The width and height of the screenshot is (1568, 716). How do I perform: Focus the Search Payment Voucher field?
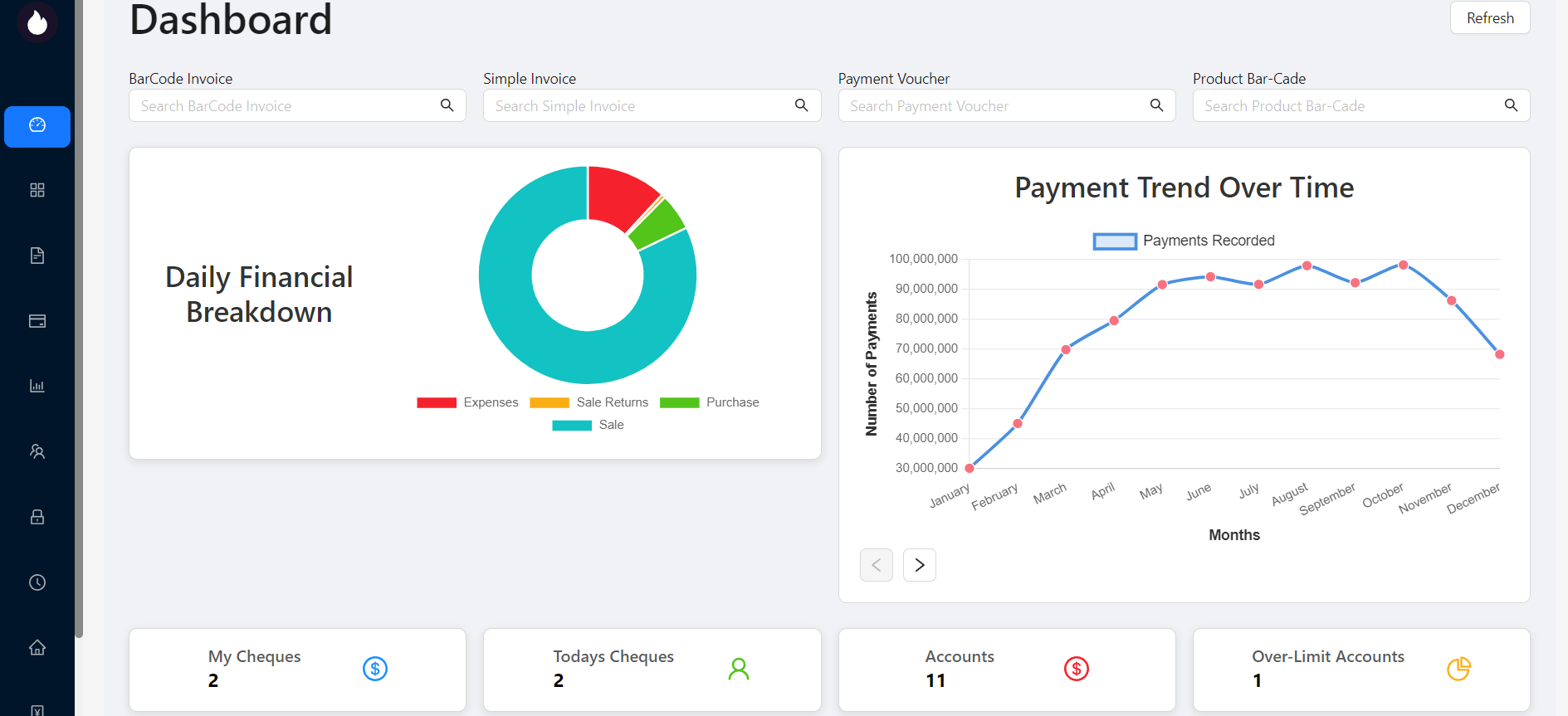point(992,106)
